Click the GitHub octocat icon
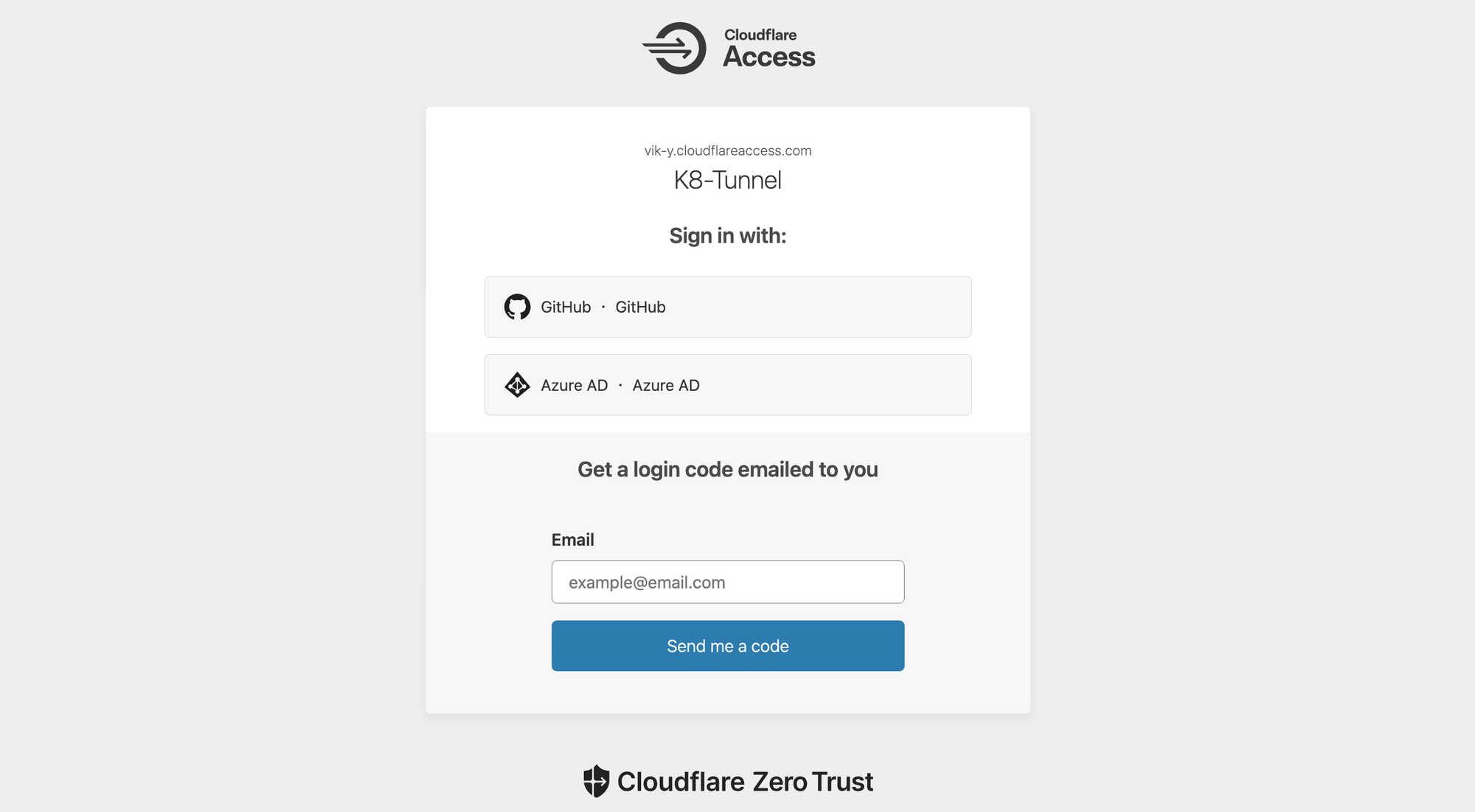 coord(517,307)
